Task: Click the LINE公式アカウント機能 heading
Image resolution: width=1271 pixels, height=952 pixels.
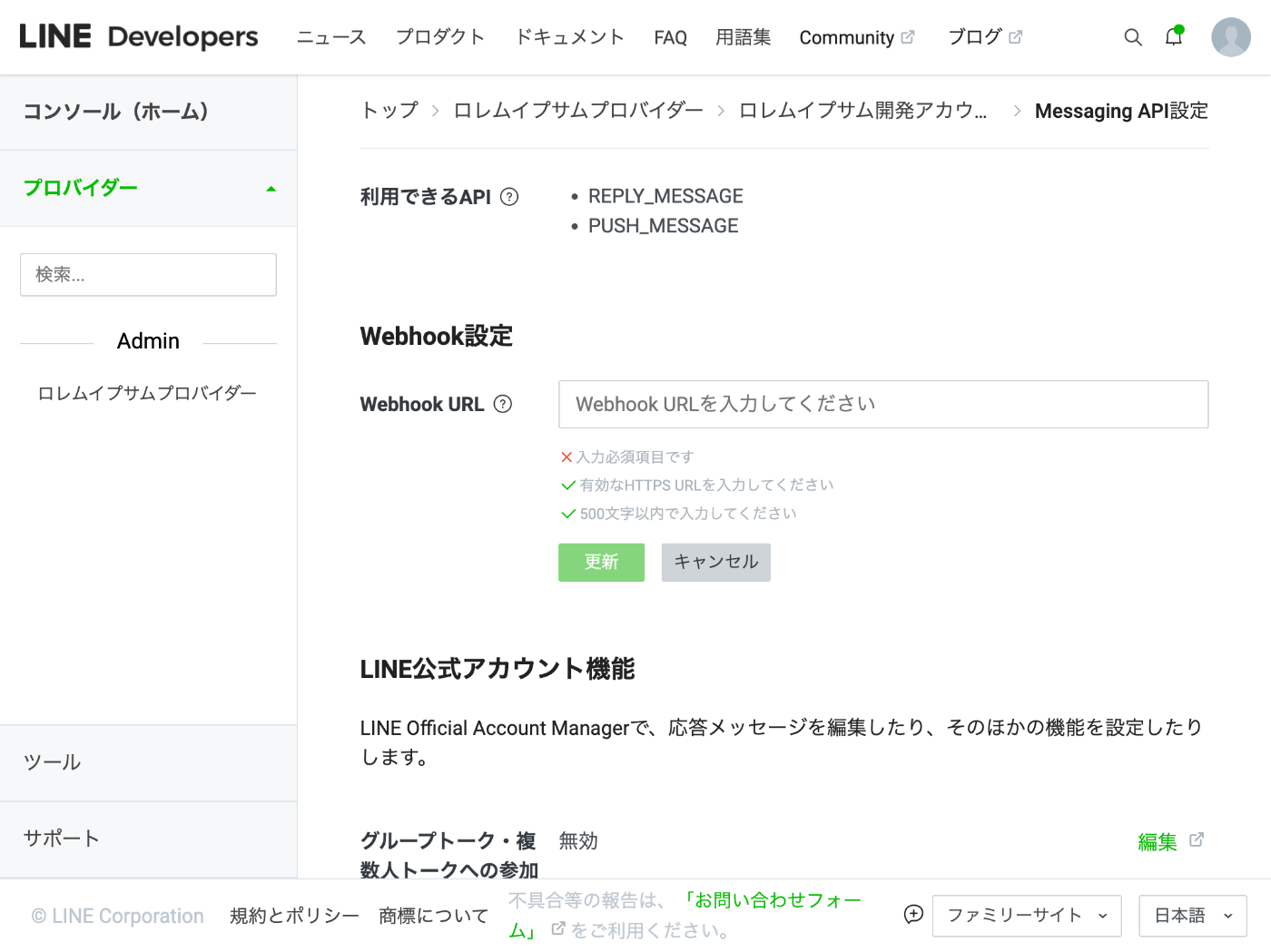Action: click(498, 670)
